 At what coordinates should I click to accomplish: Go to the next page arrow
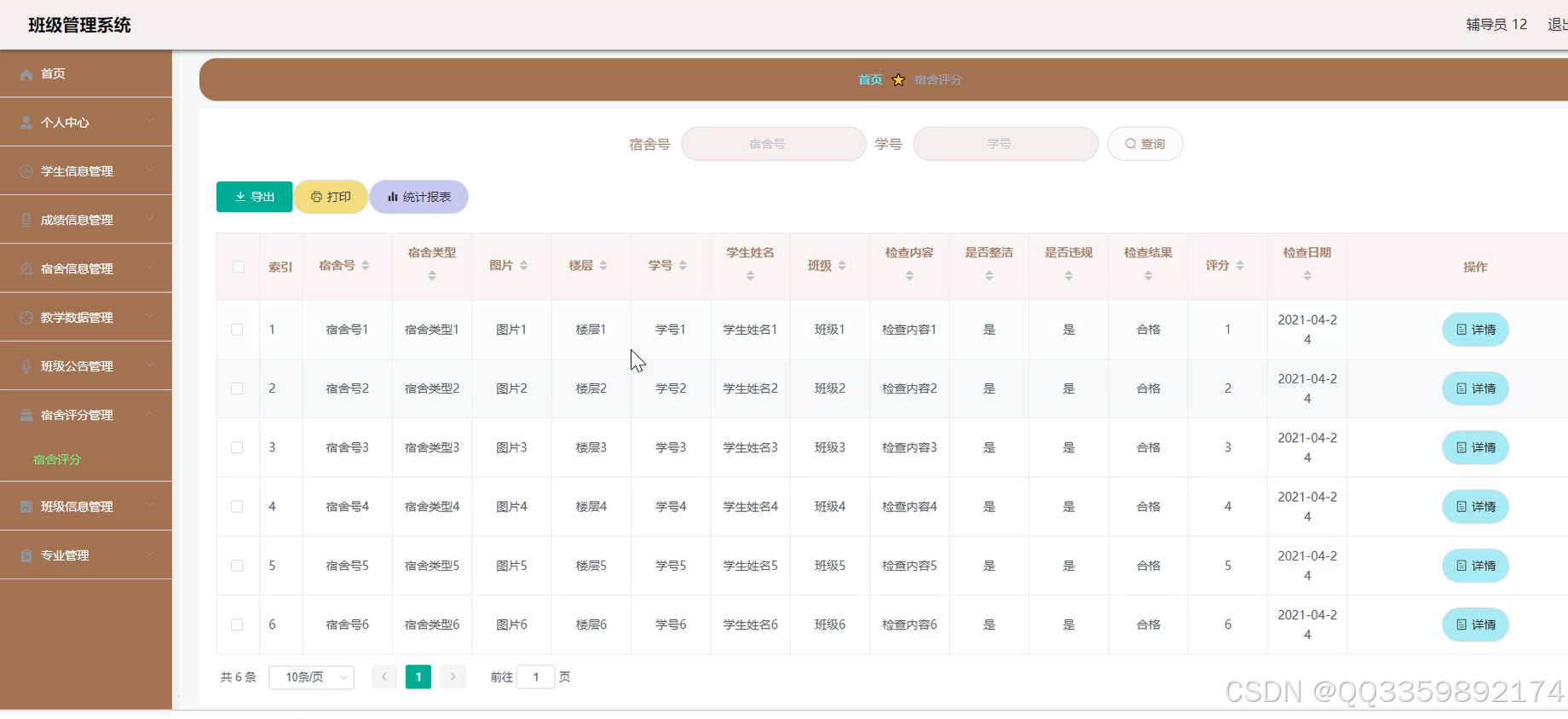(x=453, y=677)
